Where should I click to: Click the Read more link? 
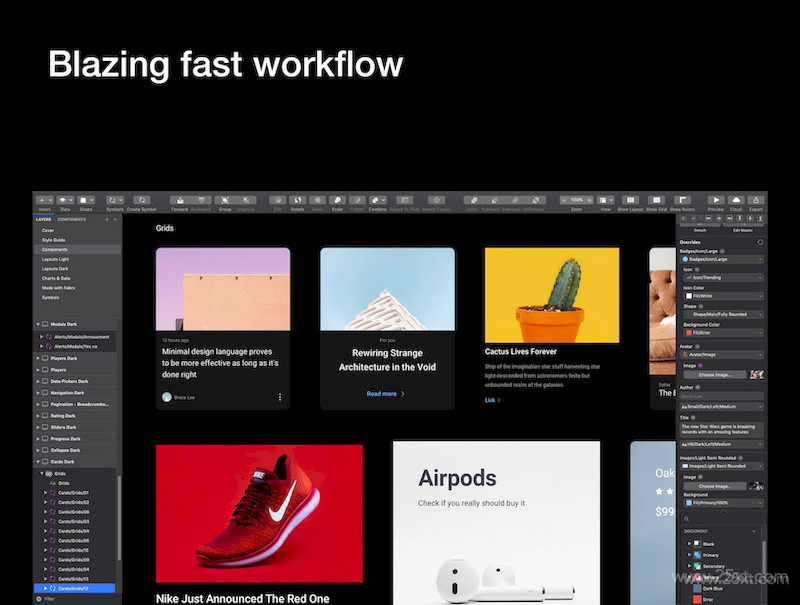tap(385, 394)
